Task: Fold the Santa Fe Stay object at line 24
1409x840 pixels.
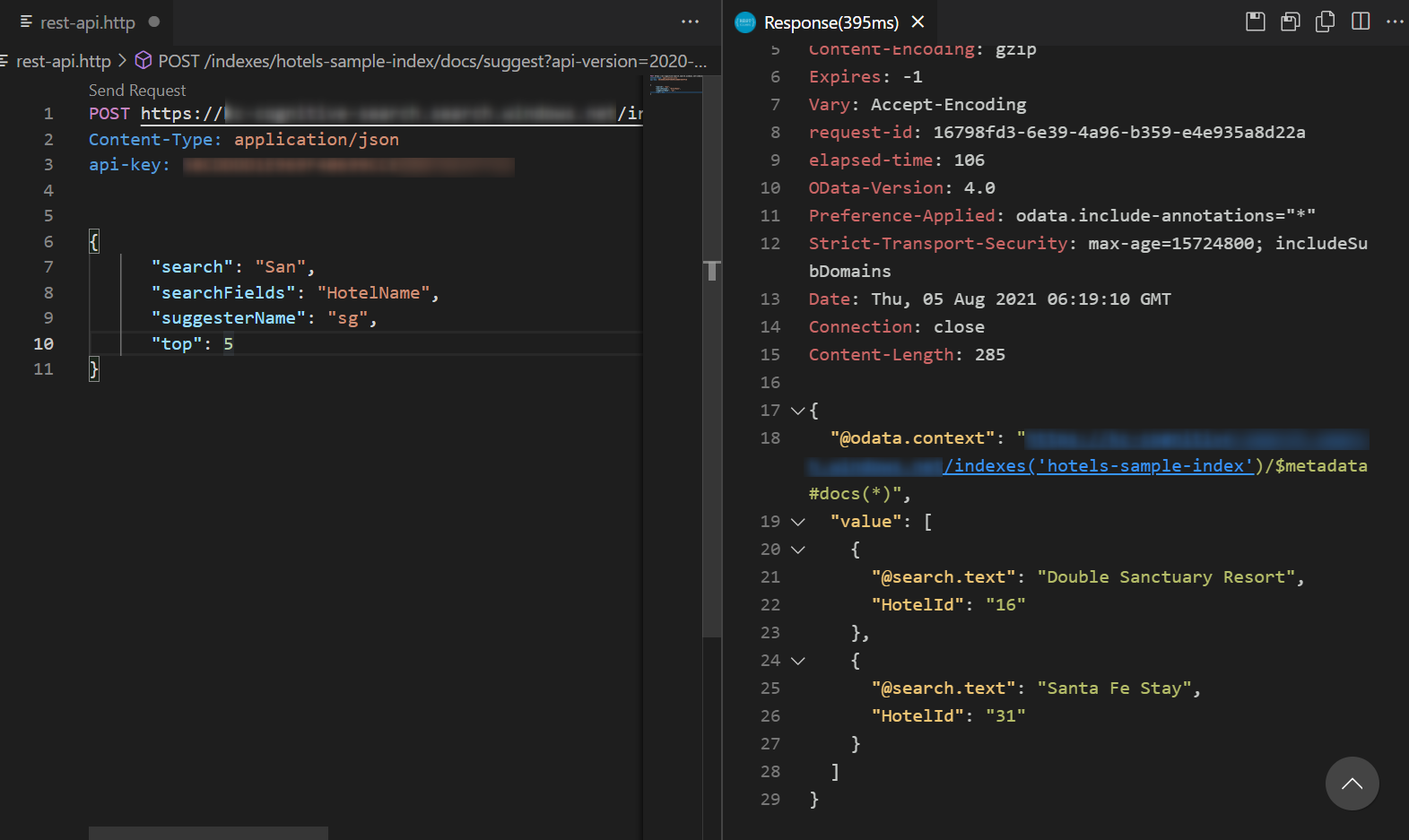Action: coord(797,661)
